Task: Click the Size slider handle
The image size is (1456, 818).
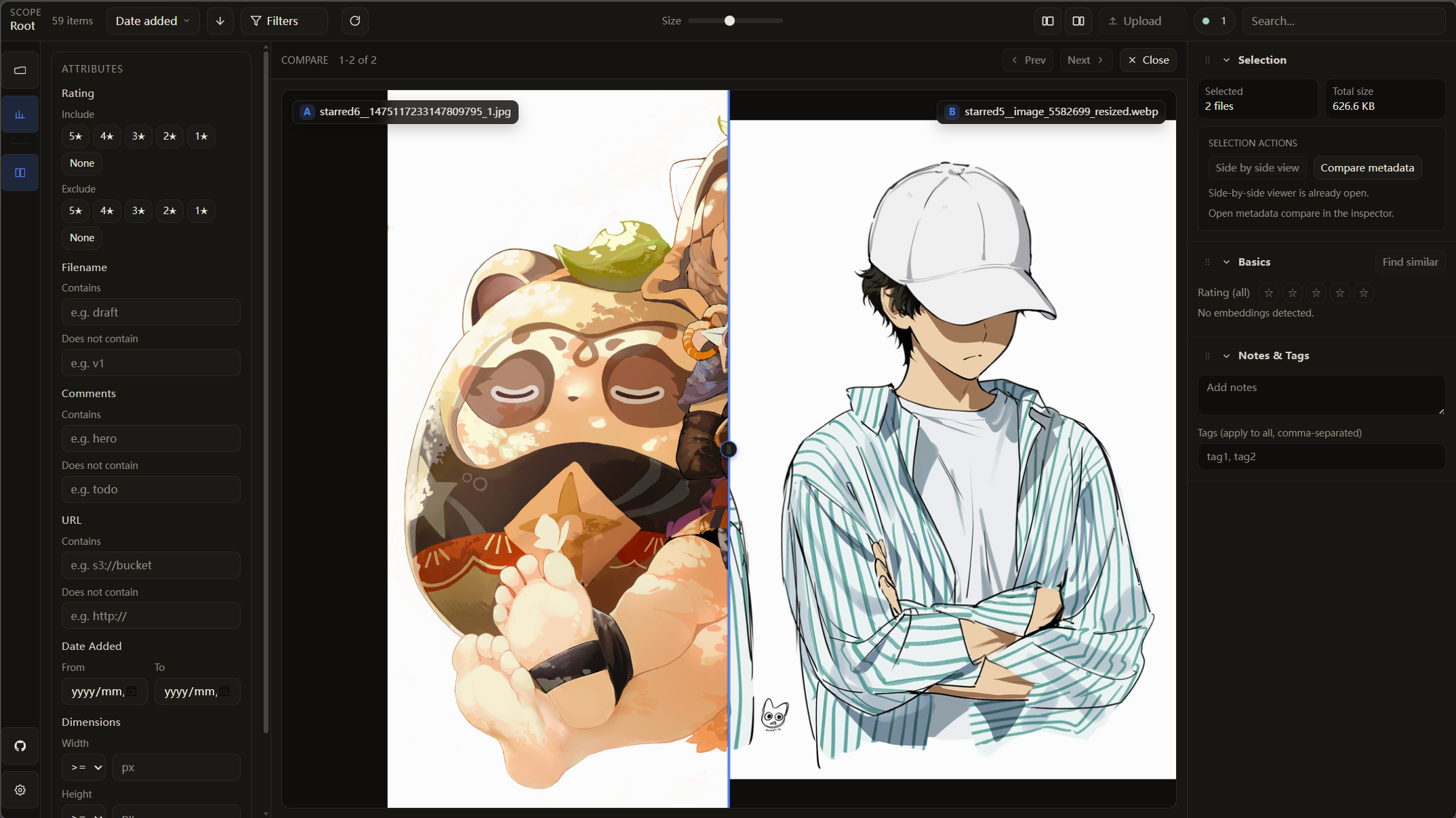Action: (x=729, y=21)
